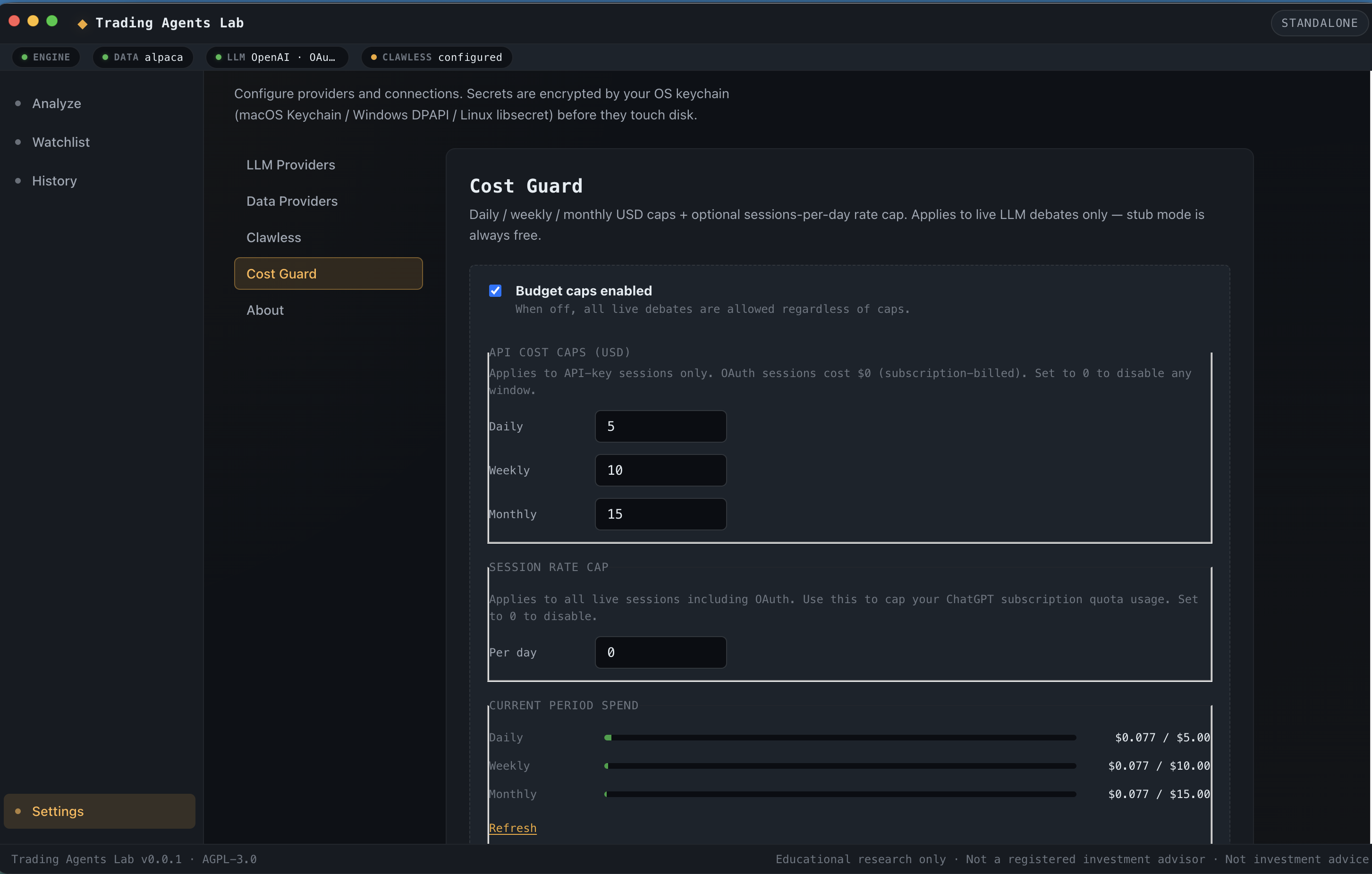
Task: Click the yellow macOS minimize window button
Action: click(x=33, y=21)
